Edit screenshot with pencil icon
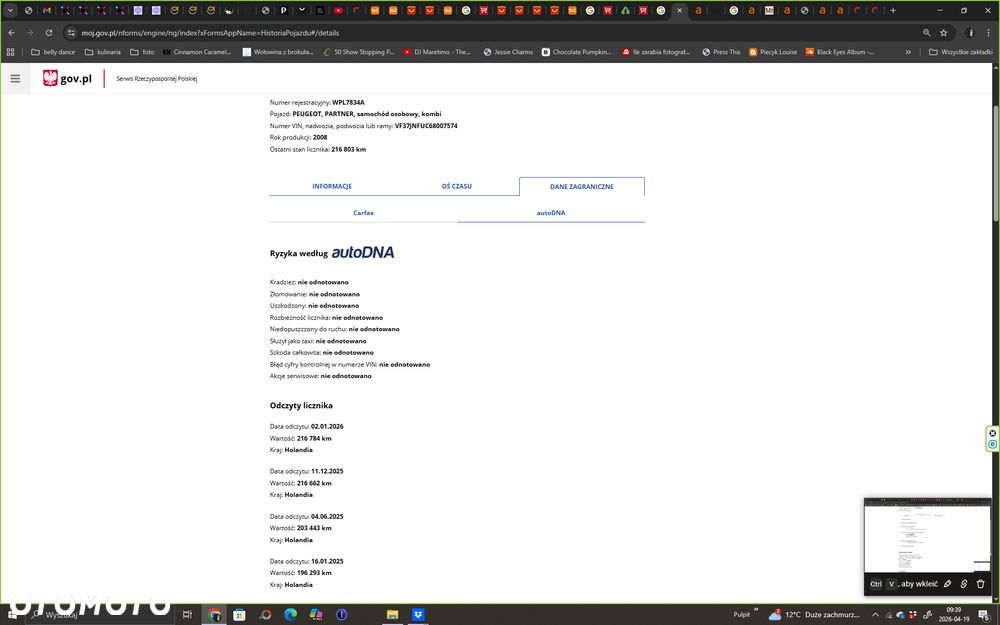 (948, 584)
